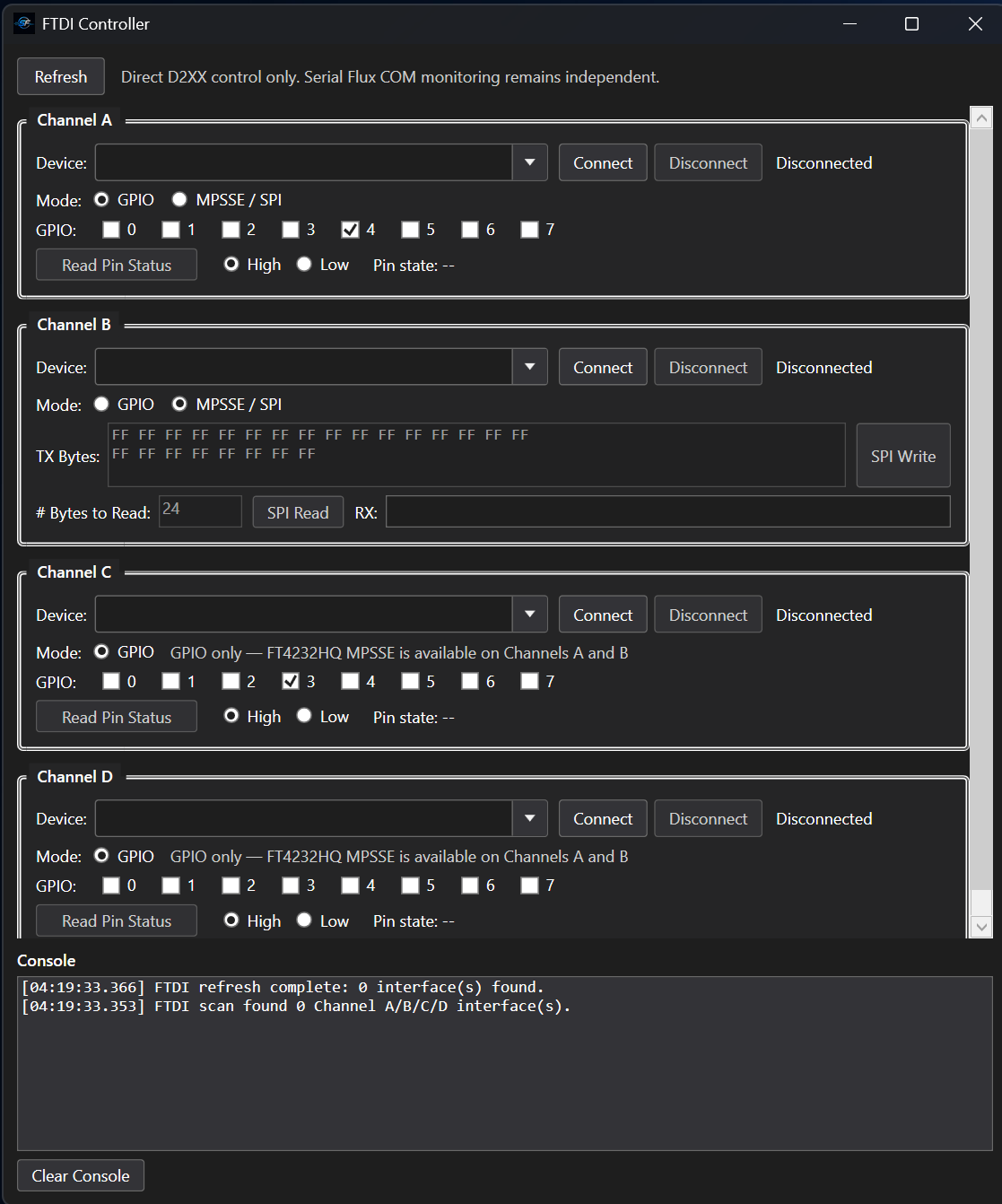Check GPIO pin 1 on Channel D

tap(170, 886)
